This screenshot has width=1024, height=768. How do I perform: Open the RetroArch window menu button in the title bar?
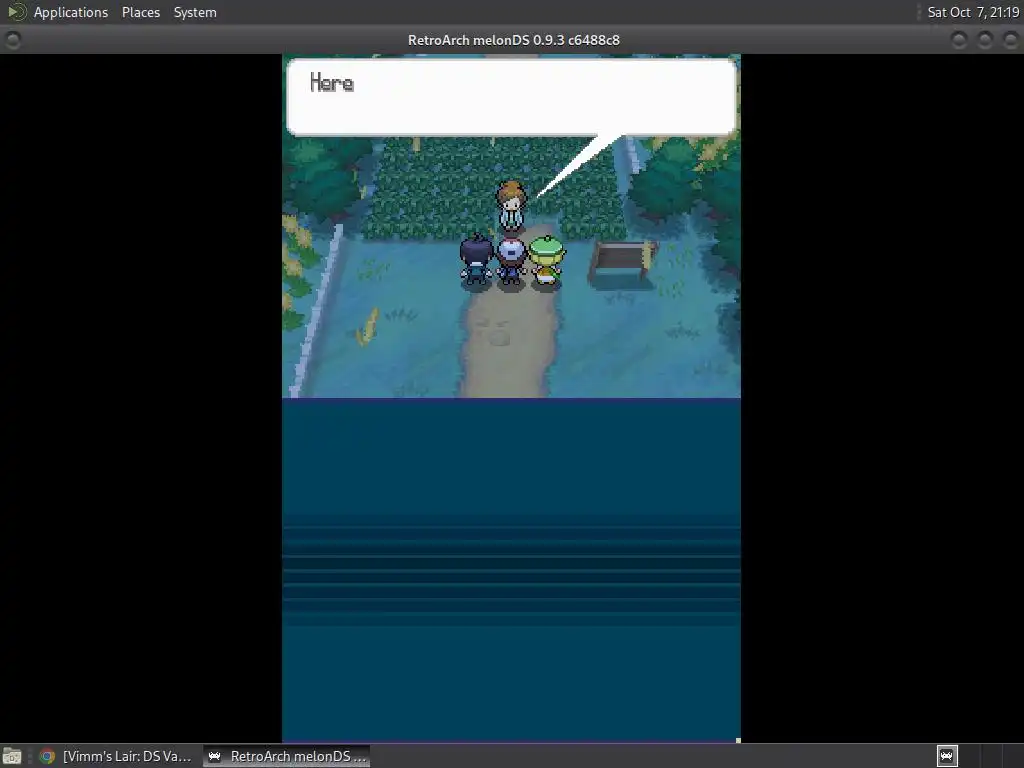pos(12,40)
